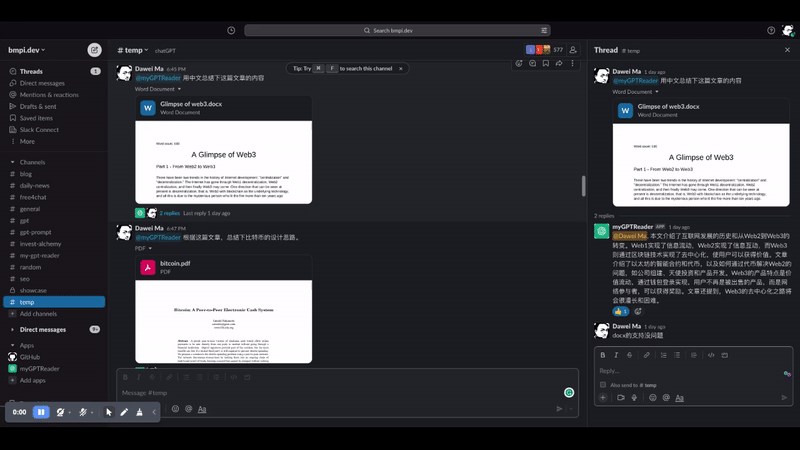Viewport: 800px width, 450px height.
Task: Ordered list icon in thread reply toolbar
Action: pyautogui.click(x=663, y=355)
